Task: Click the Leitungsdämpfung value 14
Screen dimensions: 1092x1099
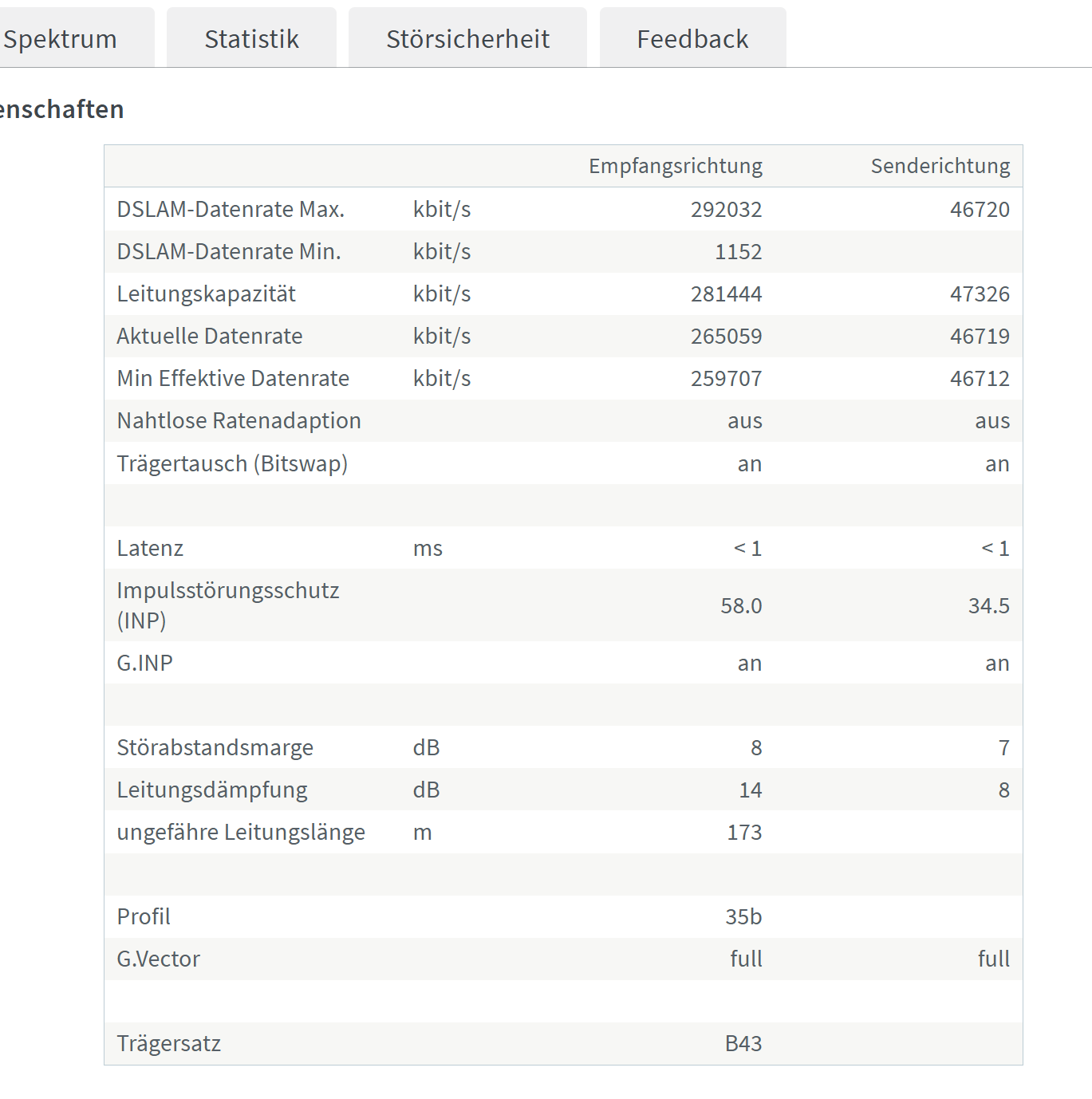Action: point(750,790)
